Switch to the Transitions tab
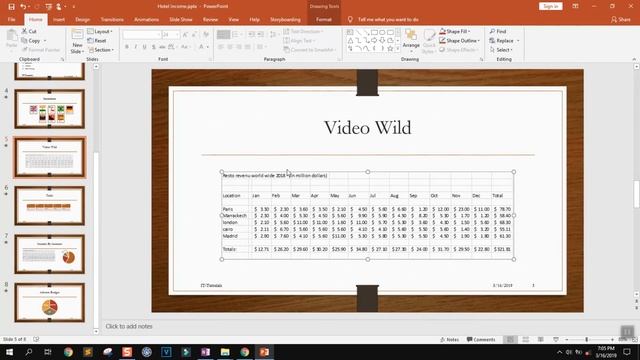Image resolution: width=640 pixels, height=360 pixels. 112,20
